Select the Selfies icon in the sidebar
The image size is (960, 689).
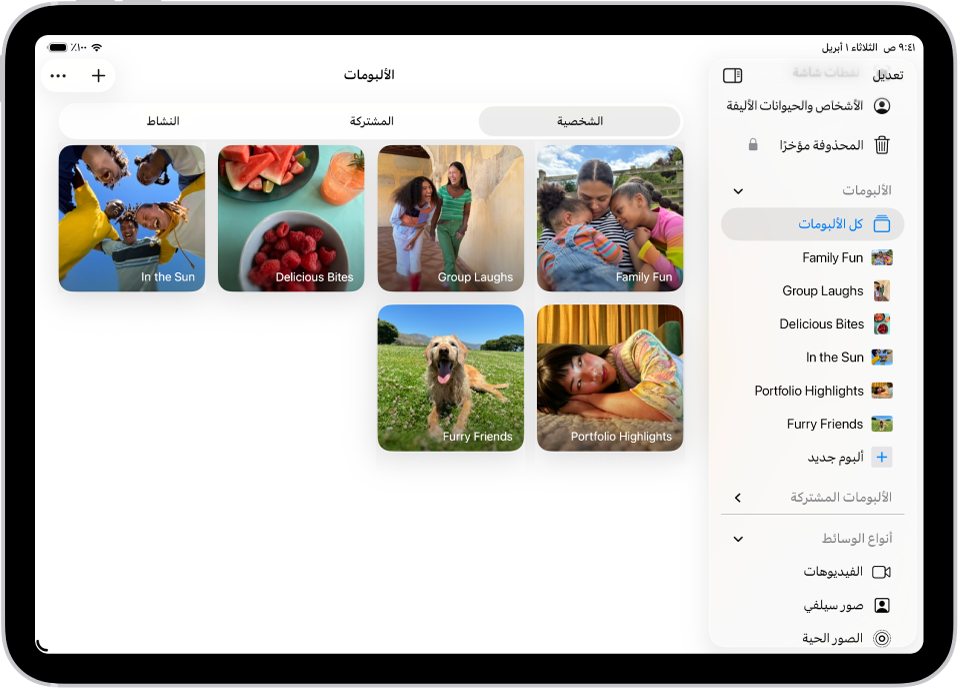pos(881,604)
